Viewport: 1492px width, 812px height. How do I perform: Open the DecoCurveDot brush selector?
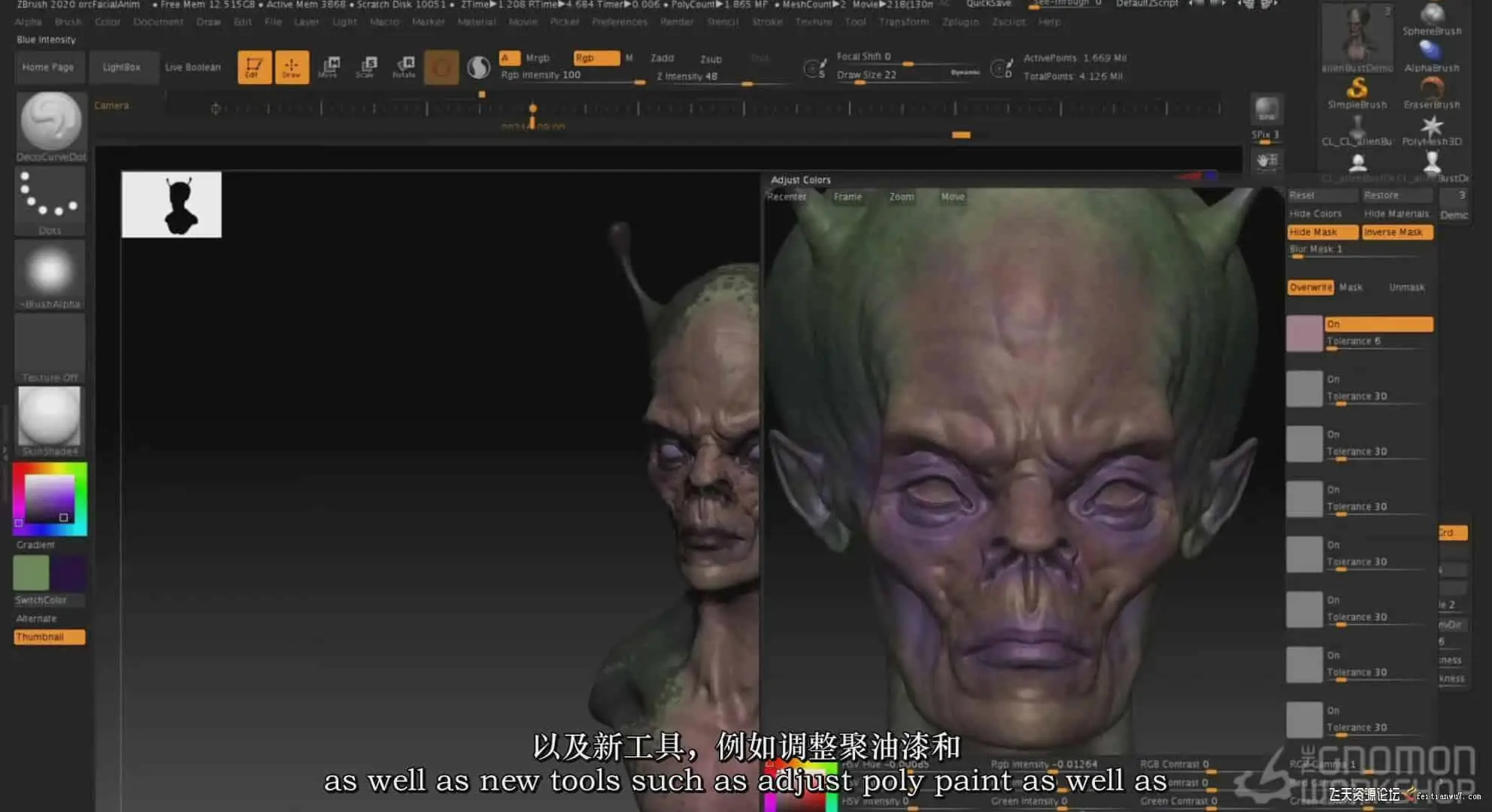[50, 121]
